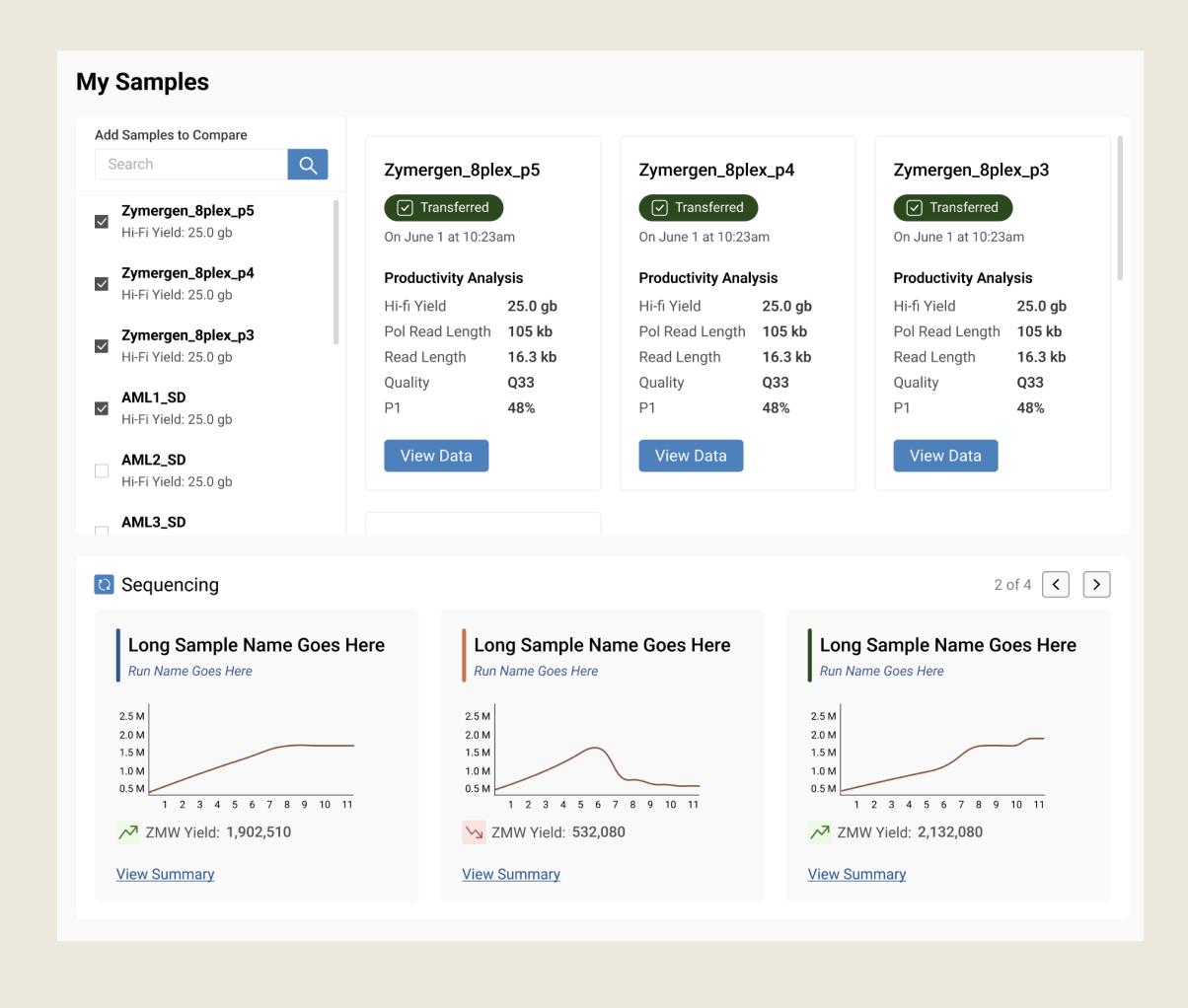
Task: Go to previous sequencing page arrow
Action: pyautogui.click(x=1056, y=585)
